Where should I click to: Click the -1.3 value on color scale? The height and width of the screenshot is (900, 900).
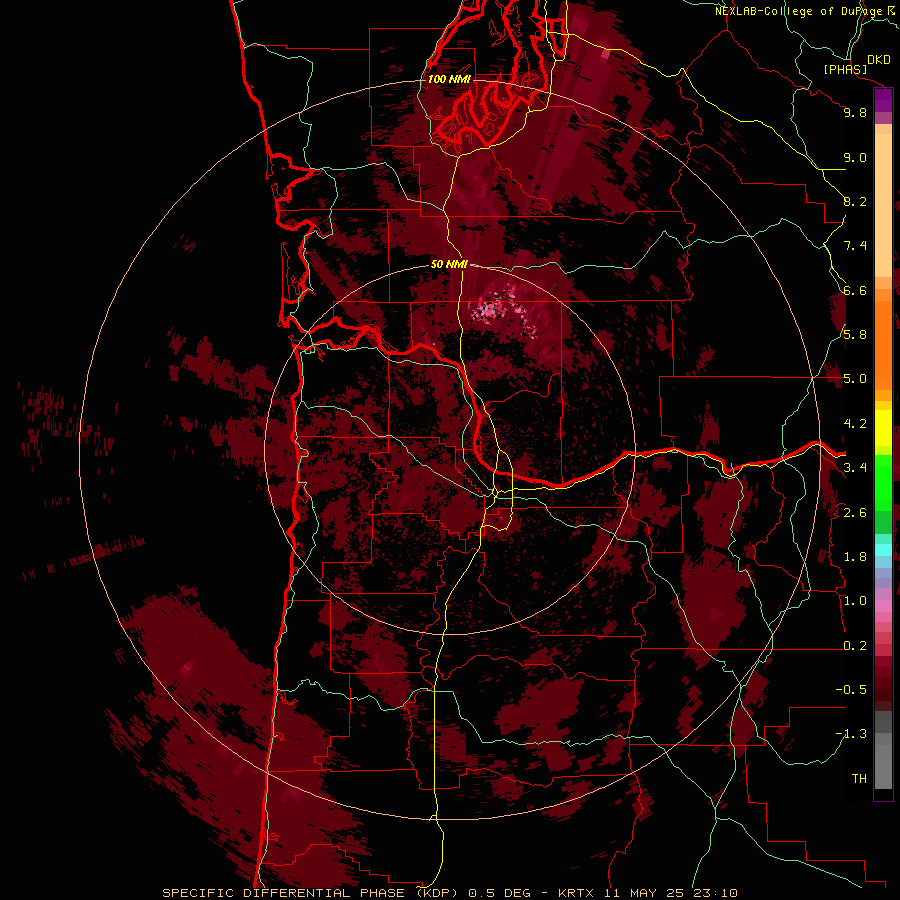coord(851,735)
